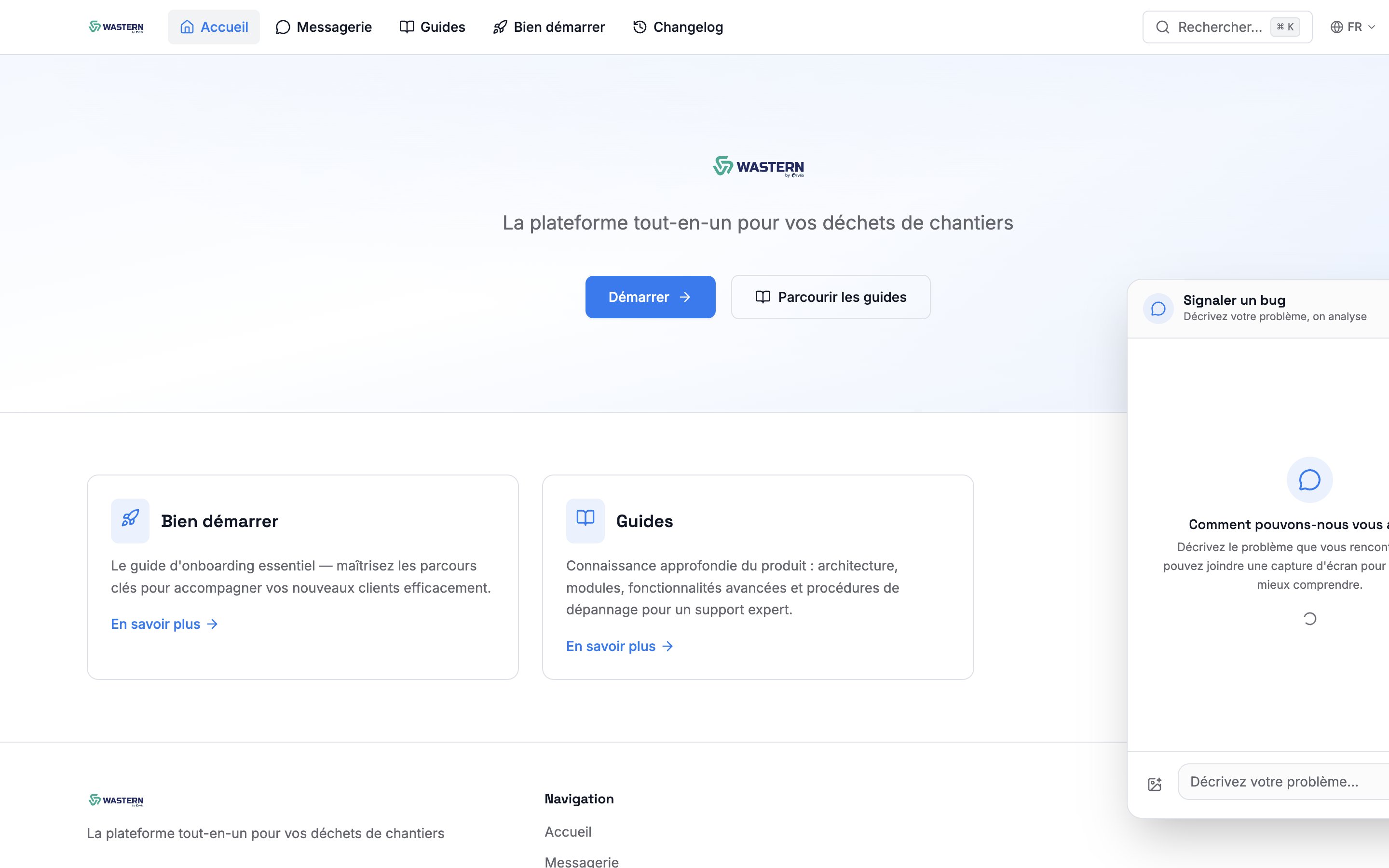1389x868 pixels.
Task: Click the globe icon near the FR selector
Action: click(x=1337, y=27)
